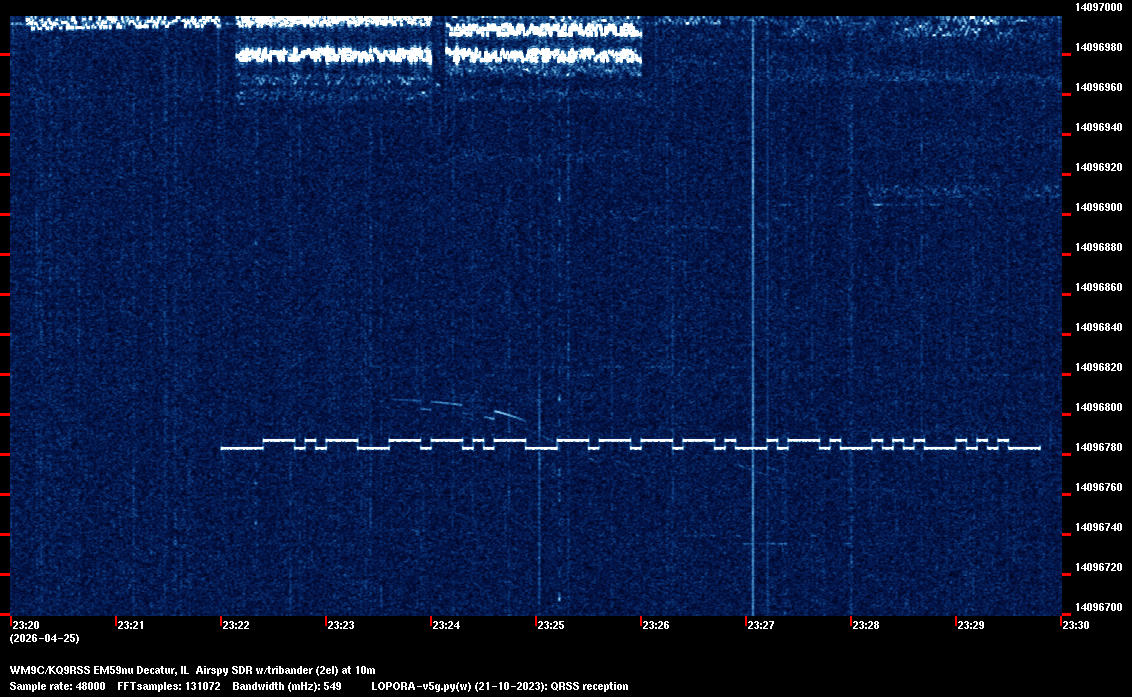The width and height of the screenshot is (1132, 697).
Task: Select the 14096700 frequency label
Action: tap(1099, 607)
